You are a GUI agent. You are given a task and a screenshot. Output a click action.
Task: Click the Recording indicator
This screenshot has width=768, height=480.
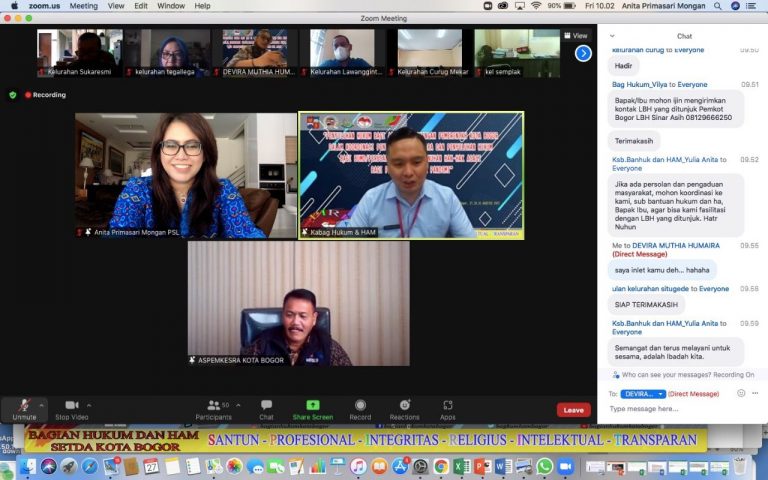click(45, 95)
